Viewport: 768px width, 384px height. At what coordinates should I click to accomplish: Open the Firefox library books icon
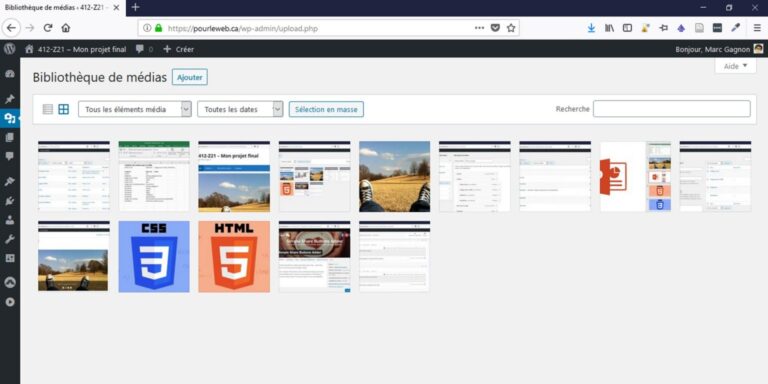coord(609,28)
